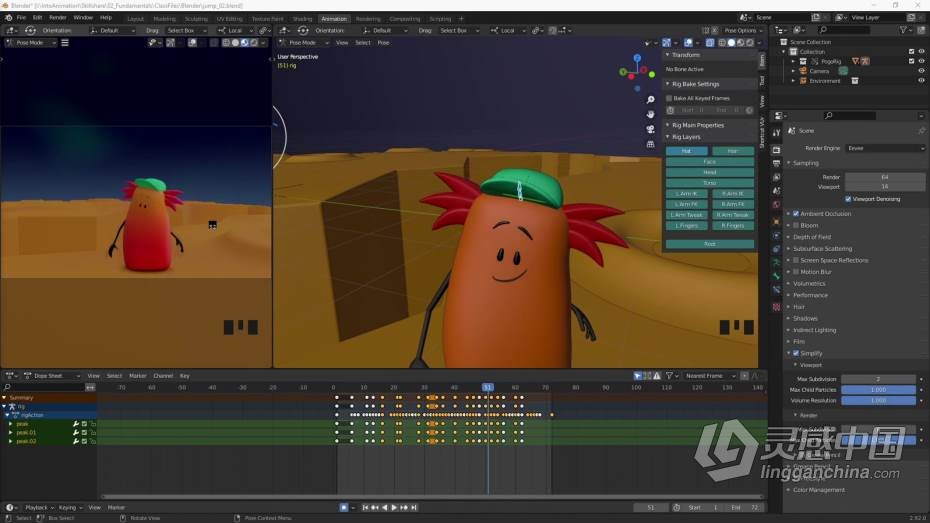The height and width of the screenshot is (523, 930).
Task: Open the Output properties tab icon
Action: 776,163
